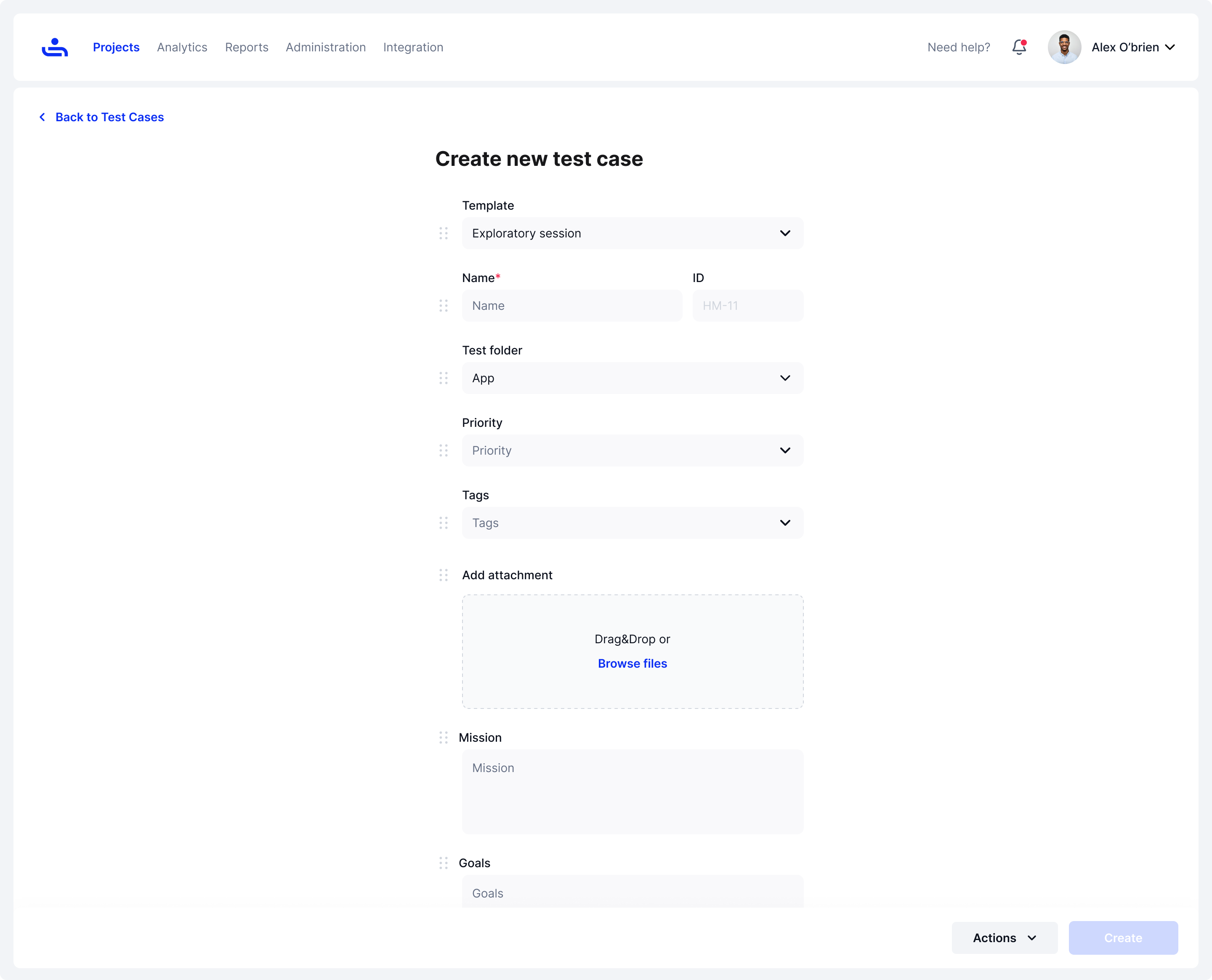
Task: Open the notifications bell
Action: coord(1018,48)
